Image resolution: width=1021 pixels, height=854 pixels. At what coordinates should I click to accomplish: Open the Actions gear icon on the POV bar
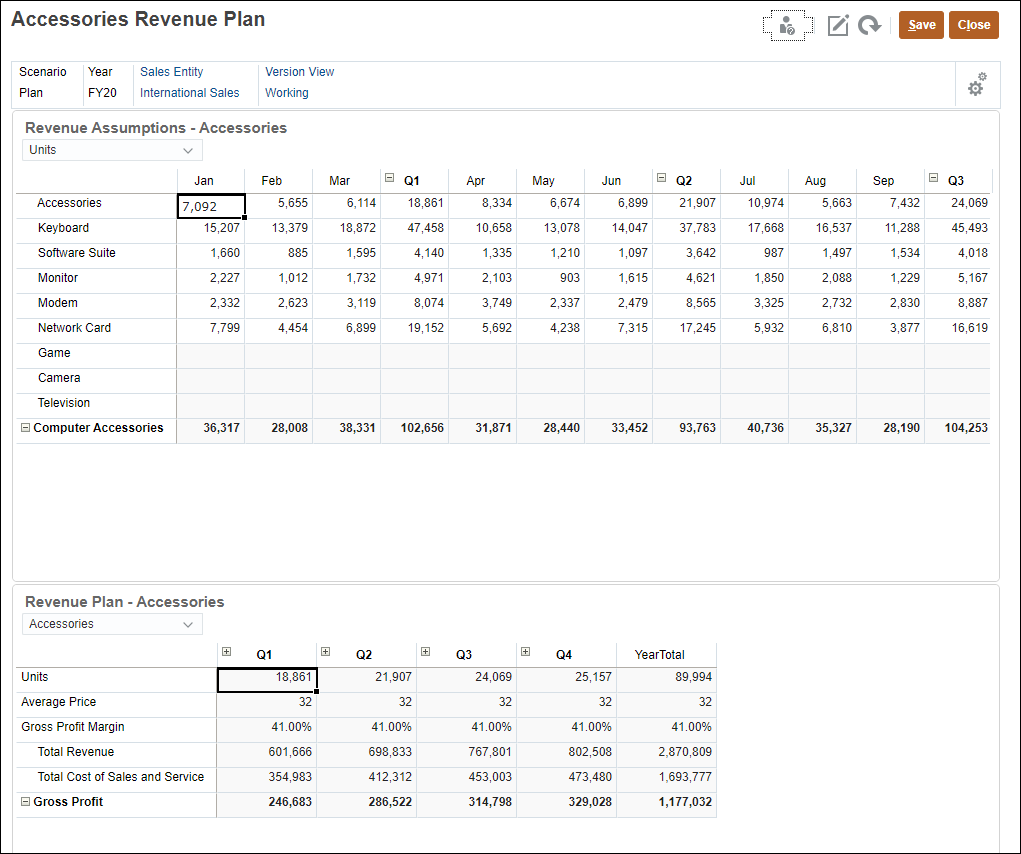pos(978,85)
